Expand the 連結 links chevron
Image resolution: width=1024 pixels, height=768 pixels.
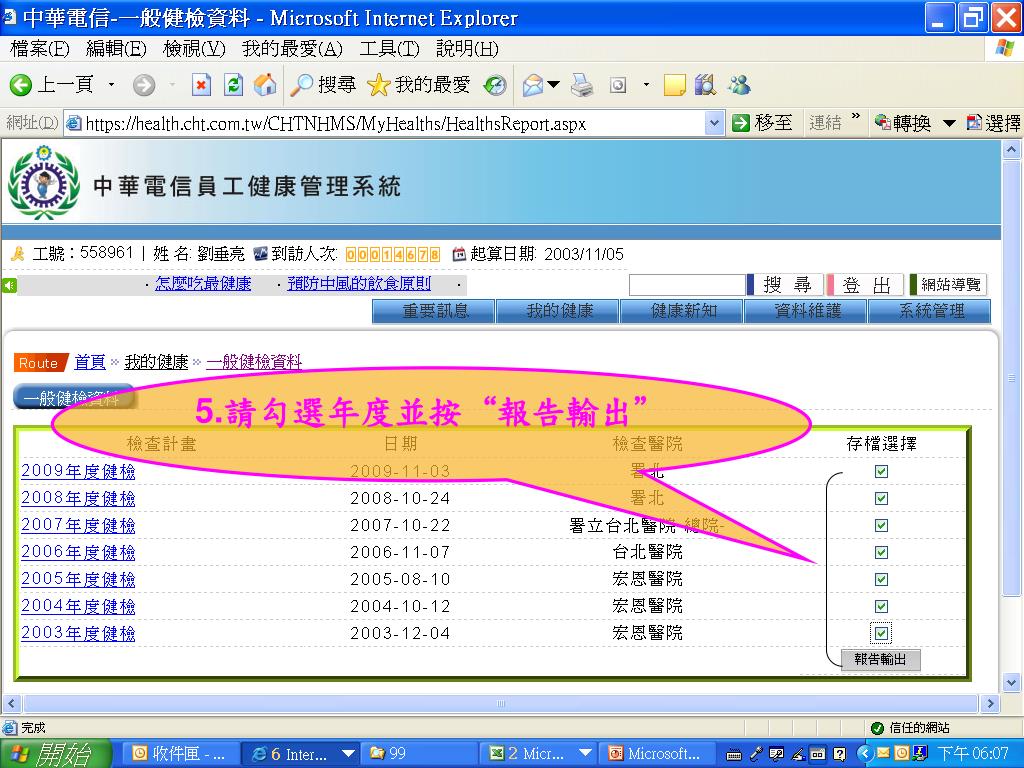(x=856, y=118)
